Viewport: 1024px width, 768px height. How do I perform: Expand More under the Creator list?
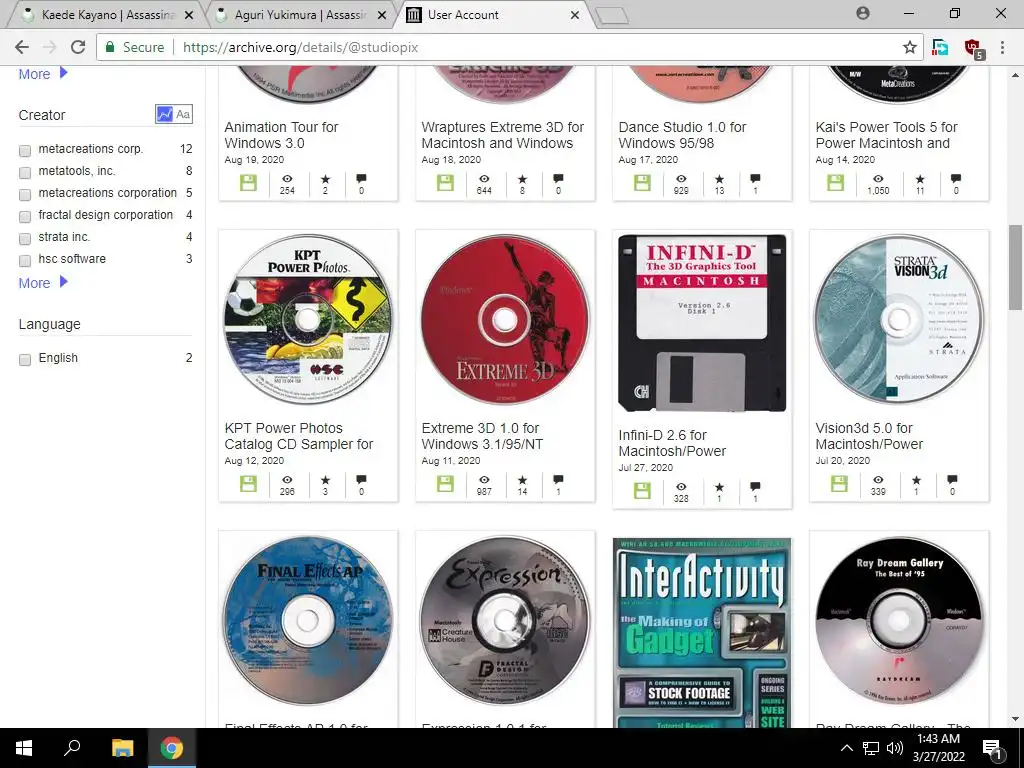(x=42, y=283)
